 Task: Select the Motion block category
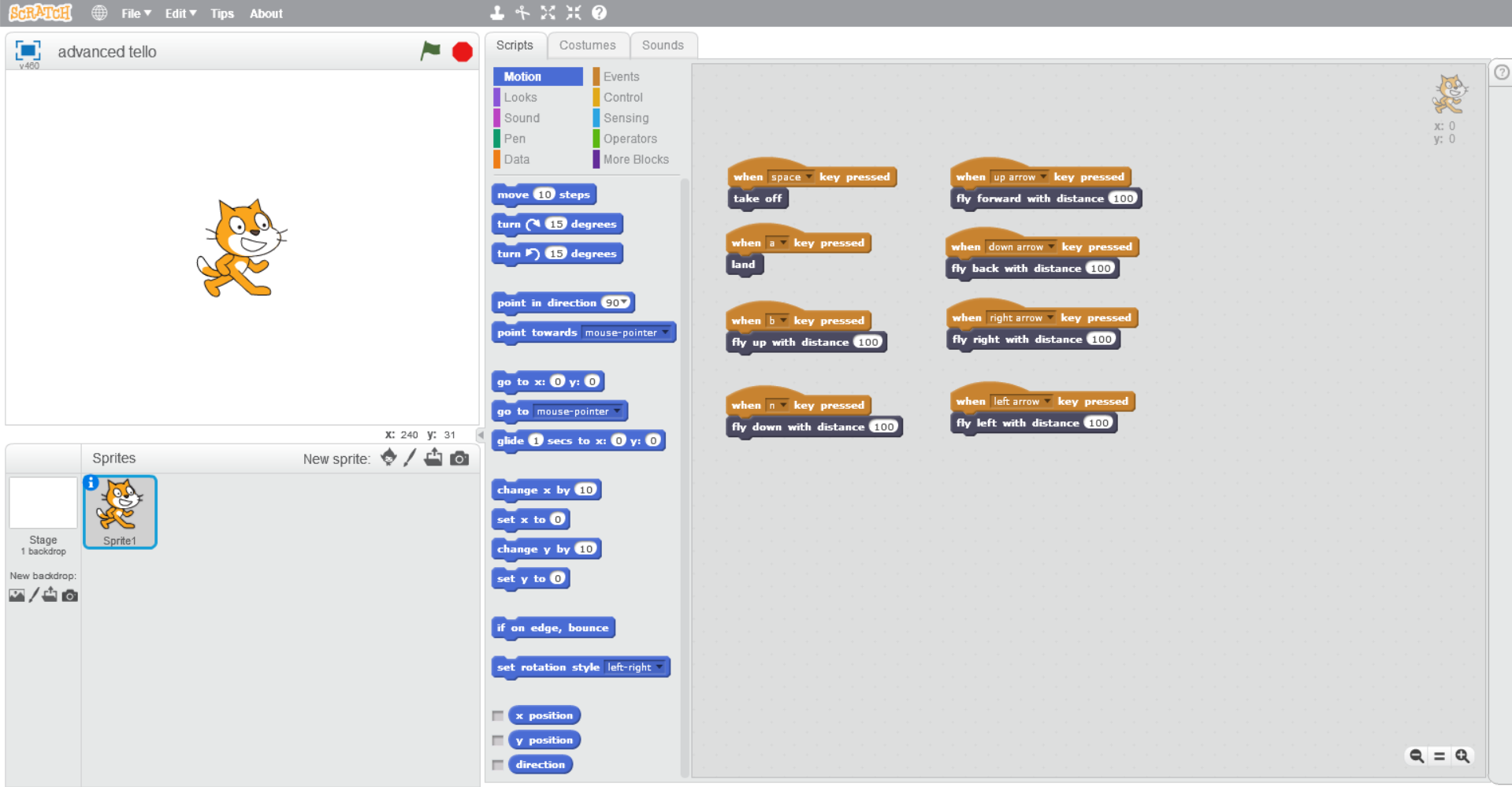(x=538, y=76)
